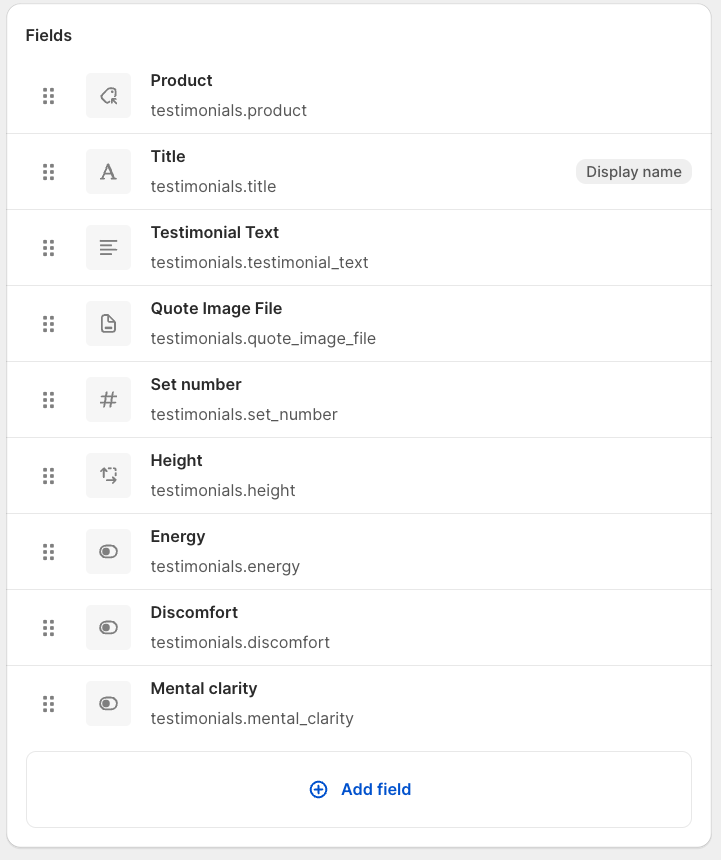
Task: Click the Energy boolean toggle icon
Action: coord(108,552)
